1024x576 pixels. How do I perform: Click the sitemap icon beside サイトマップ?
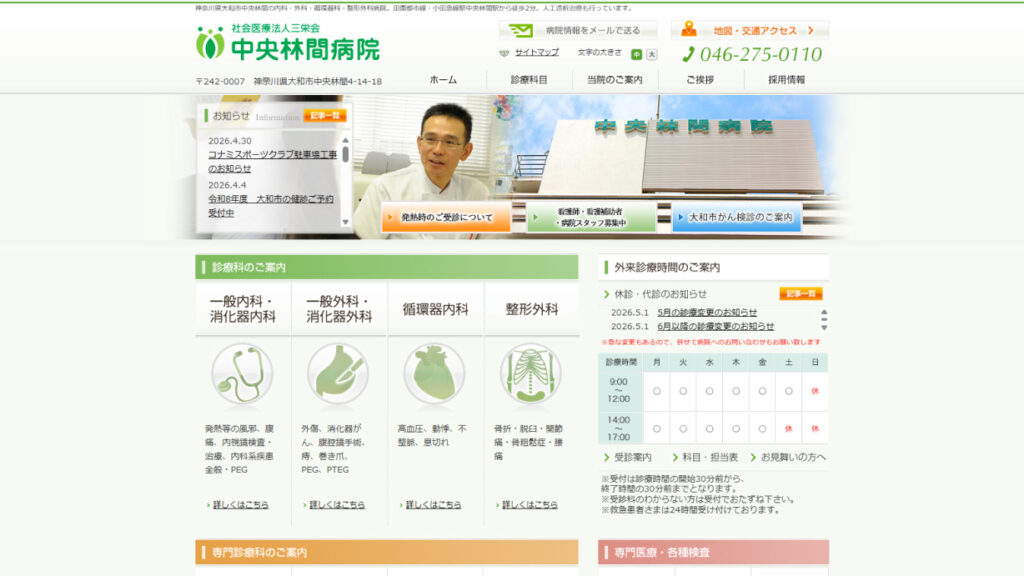pos(504,54)
